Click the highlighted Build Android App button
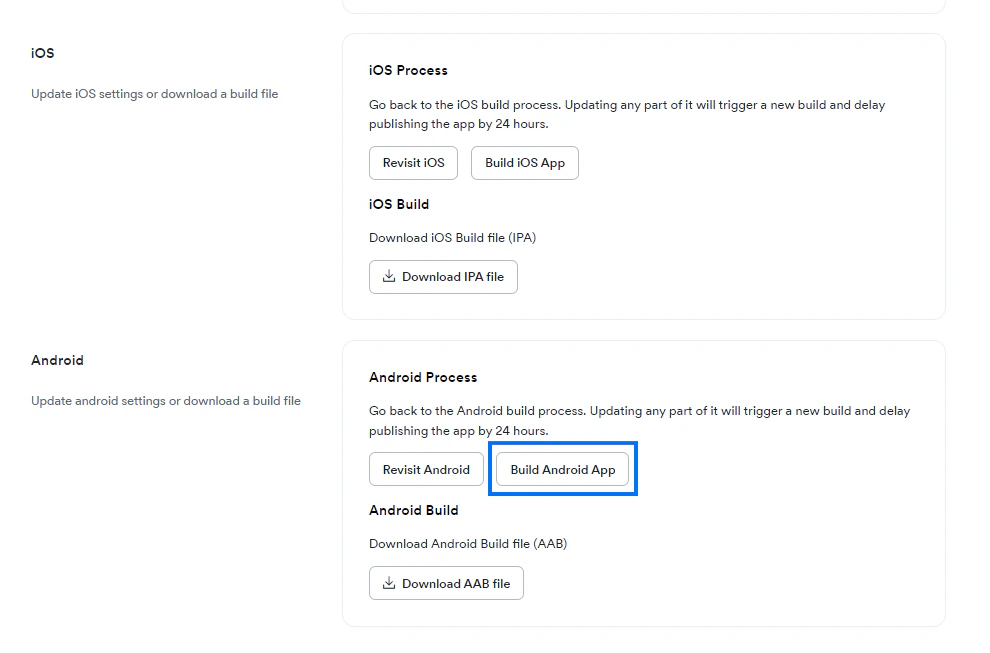990x653 pixels. [x=562, y=468]
